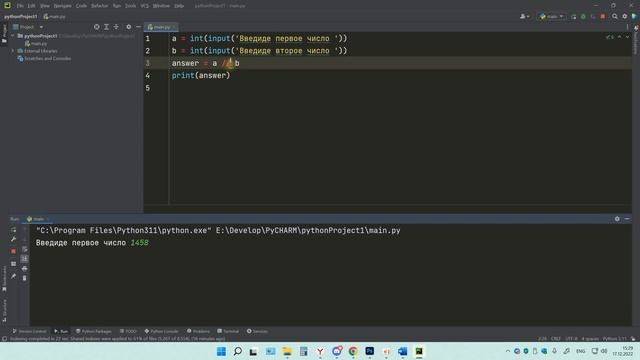640x360 pixels.
Task: Collapse pythonProject1 tree node
Action: (x=13, y=36)
